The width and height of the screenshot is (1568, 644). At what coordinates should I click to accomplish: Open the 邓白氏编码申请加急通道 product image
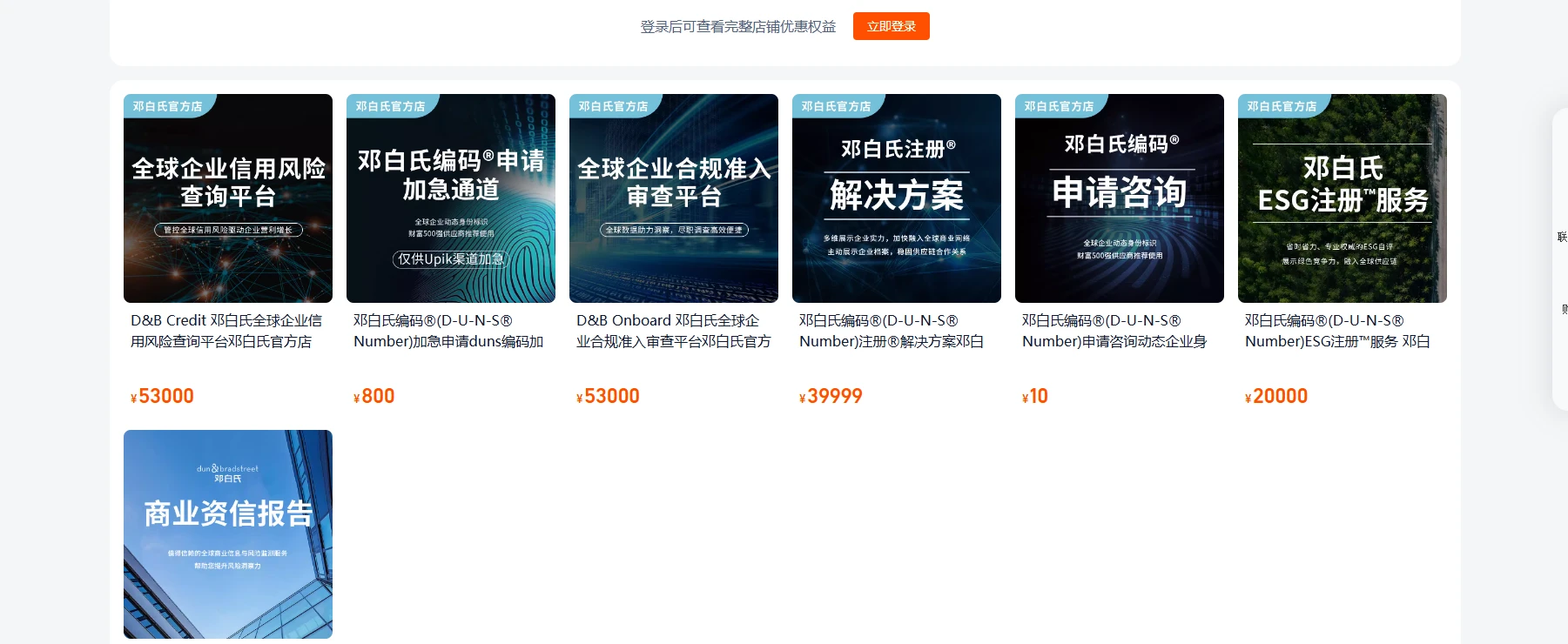451,198
